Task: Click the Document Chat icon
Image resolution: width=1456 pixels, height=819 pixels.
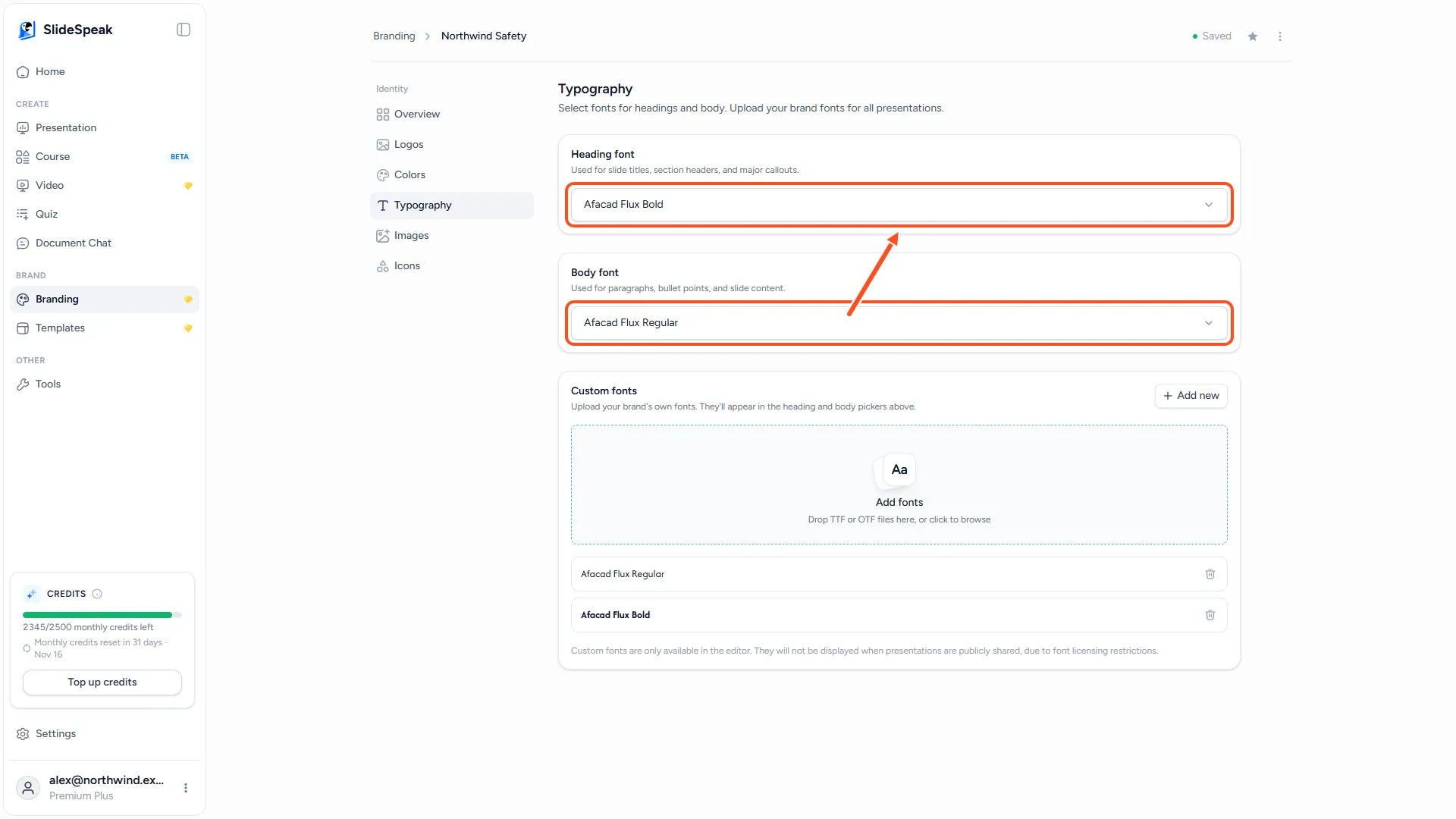Action: [23, 243]
